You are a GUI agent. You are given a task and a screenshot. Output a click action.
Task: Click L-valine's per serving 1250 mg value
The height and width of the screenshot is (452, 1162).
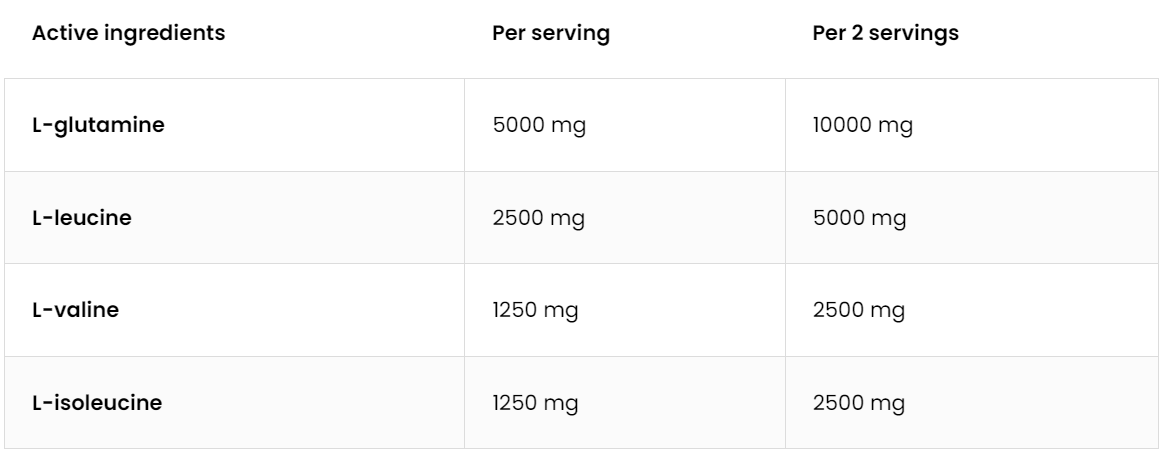pos(537,310)
